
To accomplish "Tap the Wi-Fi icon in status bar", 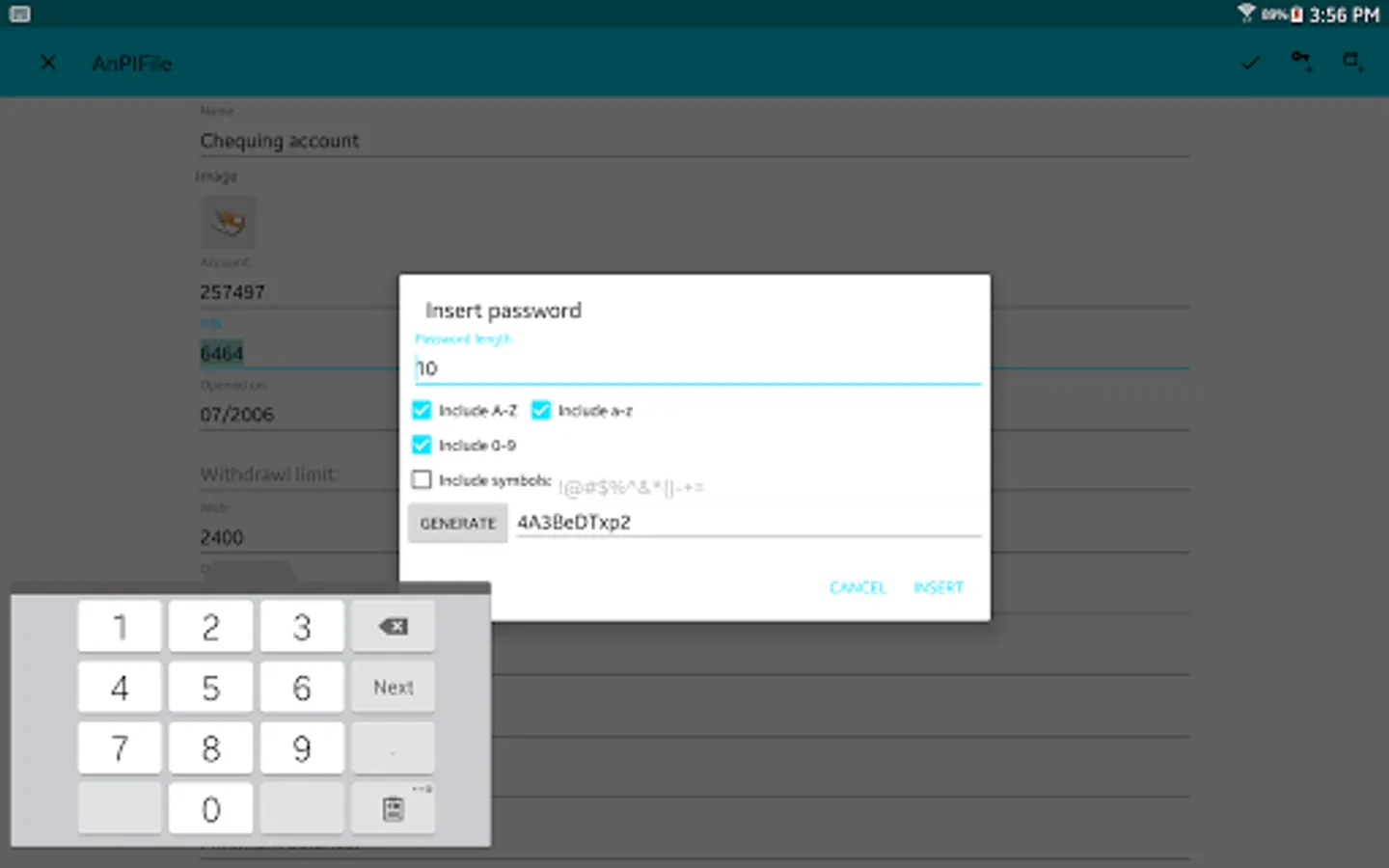I will click(1246, 13).
